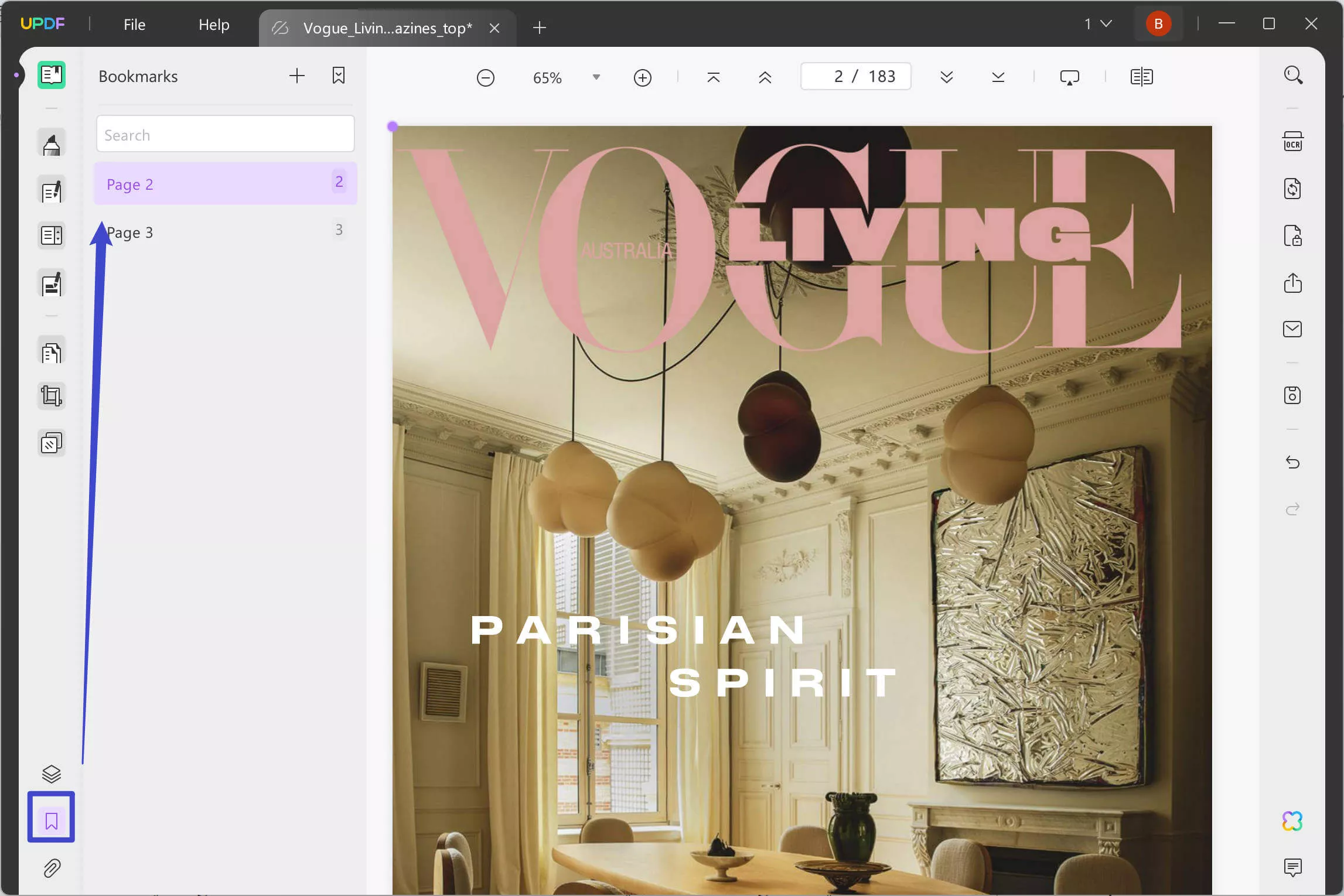Open the Help menu
The image size is (1344, 896).
(214, 24)
